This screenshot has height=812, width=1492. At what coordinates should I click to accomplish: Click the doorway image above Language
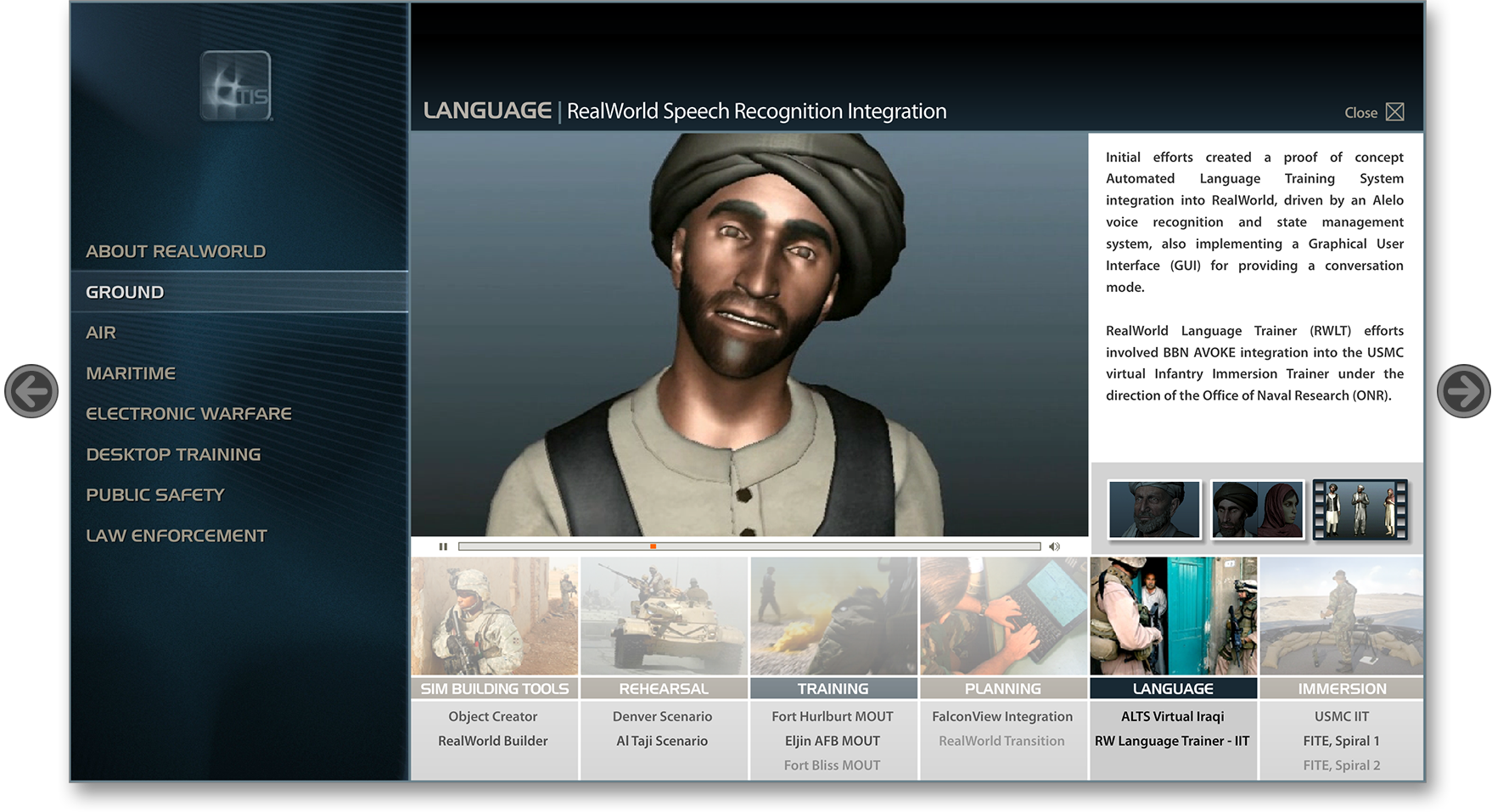coord(1173,616)
